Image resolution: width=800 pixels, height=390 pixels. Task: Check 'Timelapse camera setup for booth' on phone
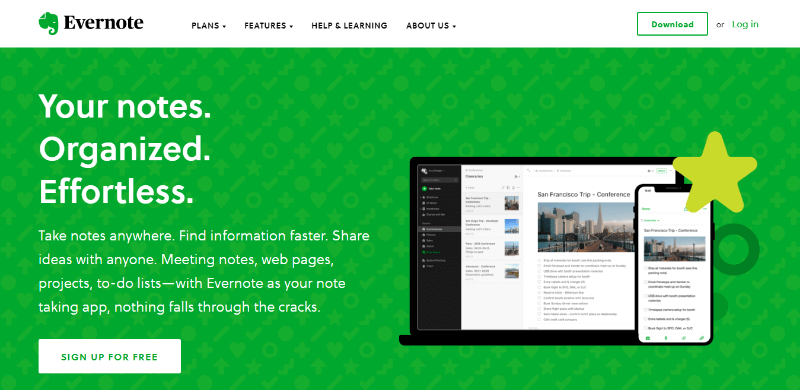click(645, 310)
